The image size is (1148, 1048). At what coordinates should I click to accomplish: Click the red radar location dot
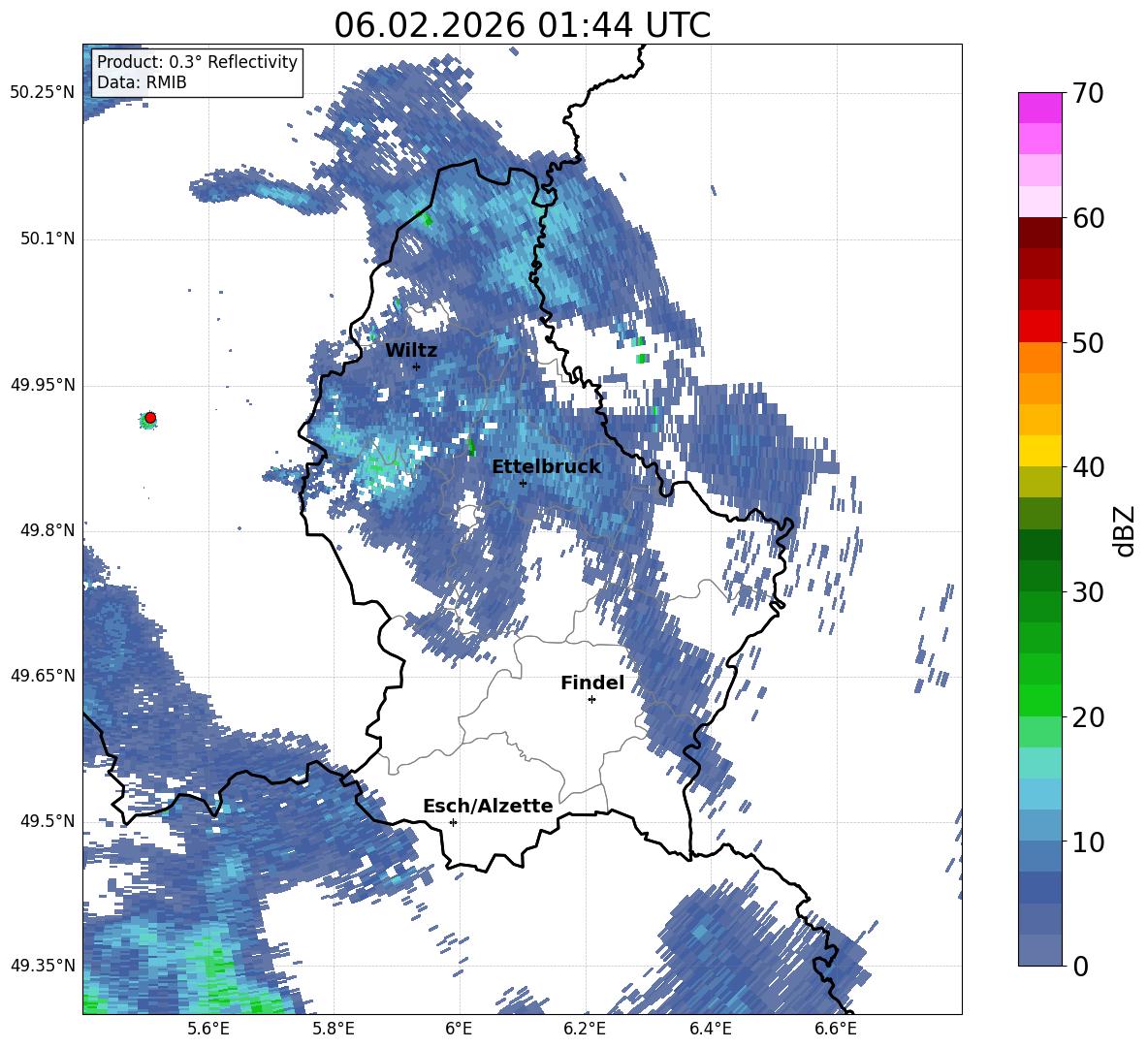point(150,418)
